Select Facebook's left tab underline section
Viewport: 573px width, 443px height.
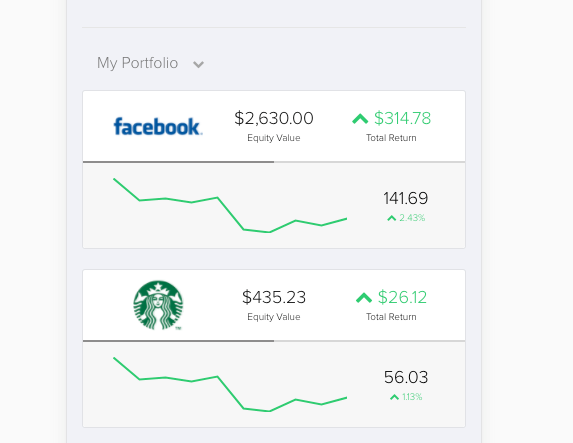point(178,162)
